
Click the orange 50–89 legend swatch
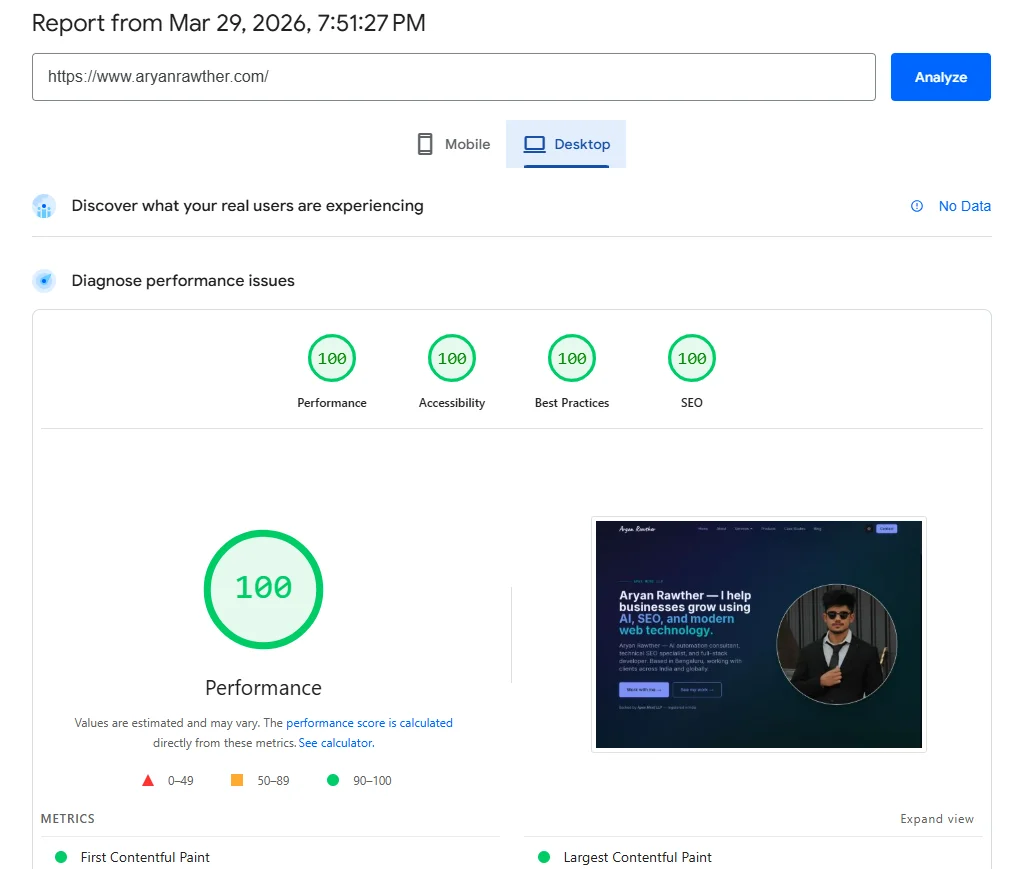[x=236, y=780]
